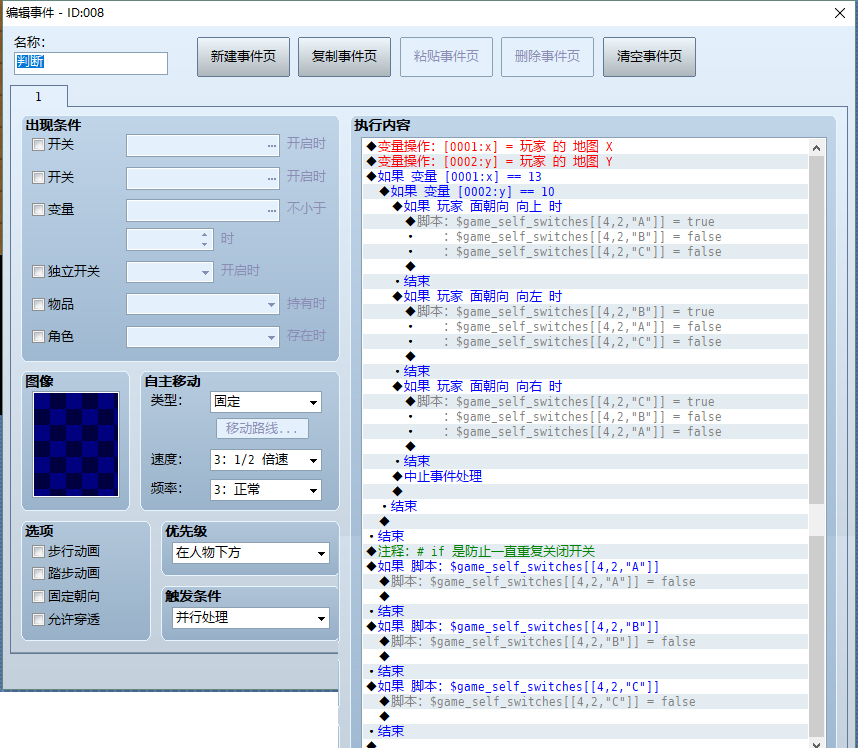Click the 清空事件页 button

click(649, 57)
